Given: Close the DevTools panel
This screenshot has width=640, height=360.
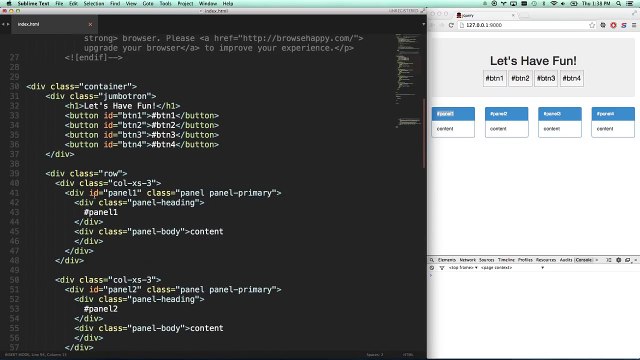Looking at the screenshot, I should point(636,260).
